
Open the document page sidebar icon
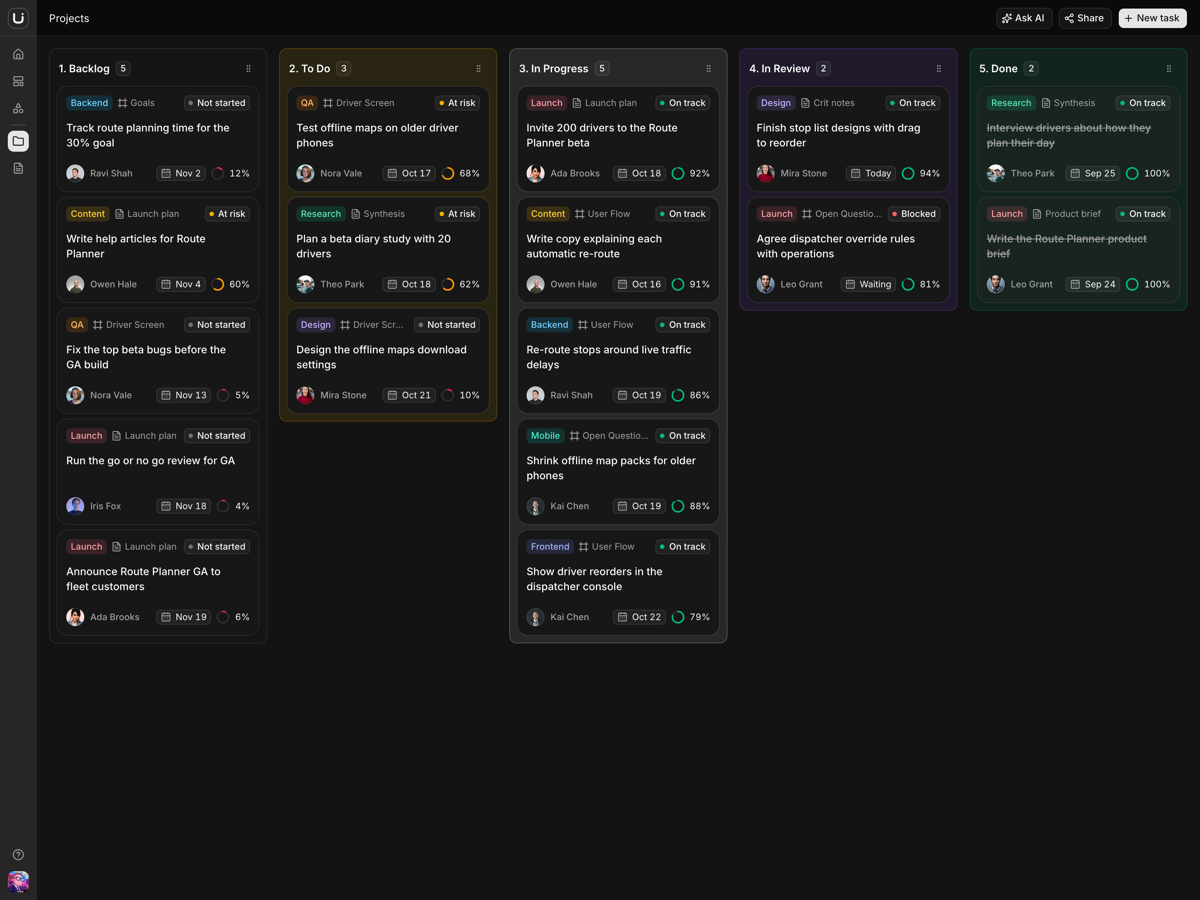18,168
